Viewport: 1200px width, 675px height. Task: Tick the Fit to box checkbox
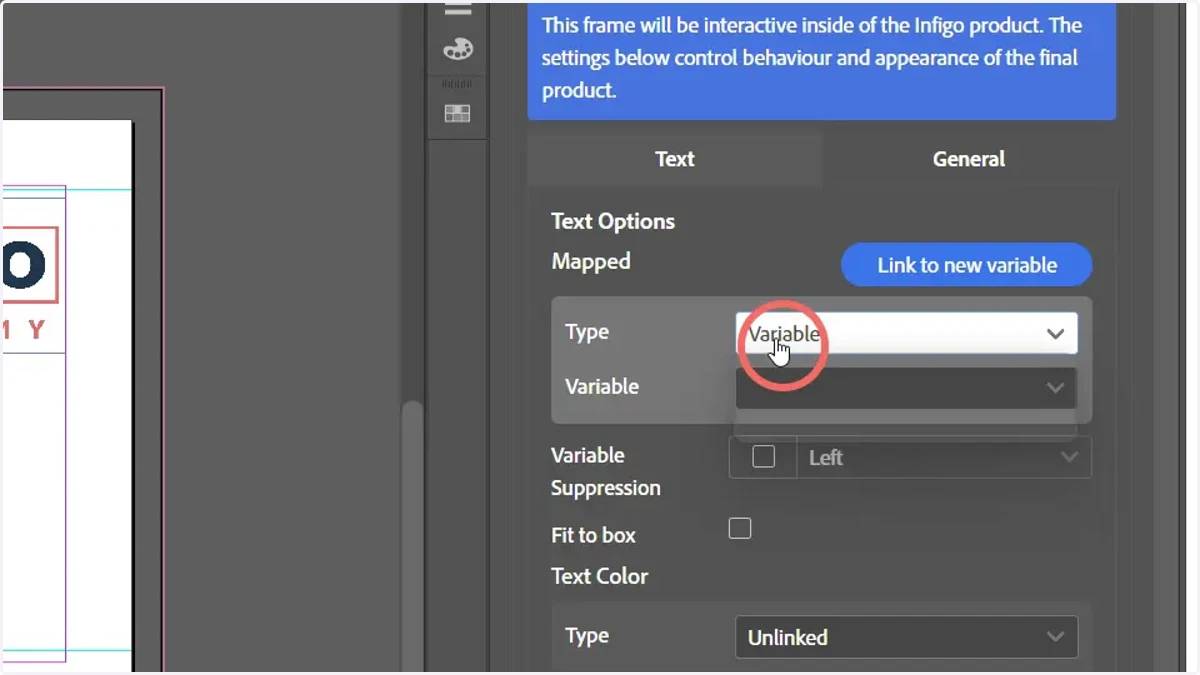pos(740,528)
